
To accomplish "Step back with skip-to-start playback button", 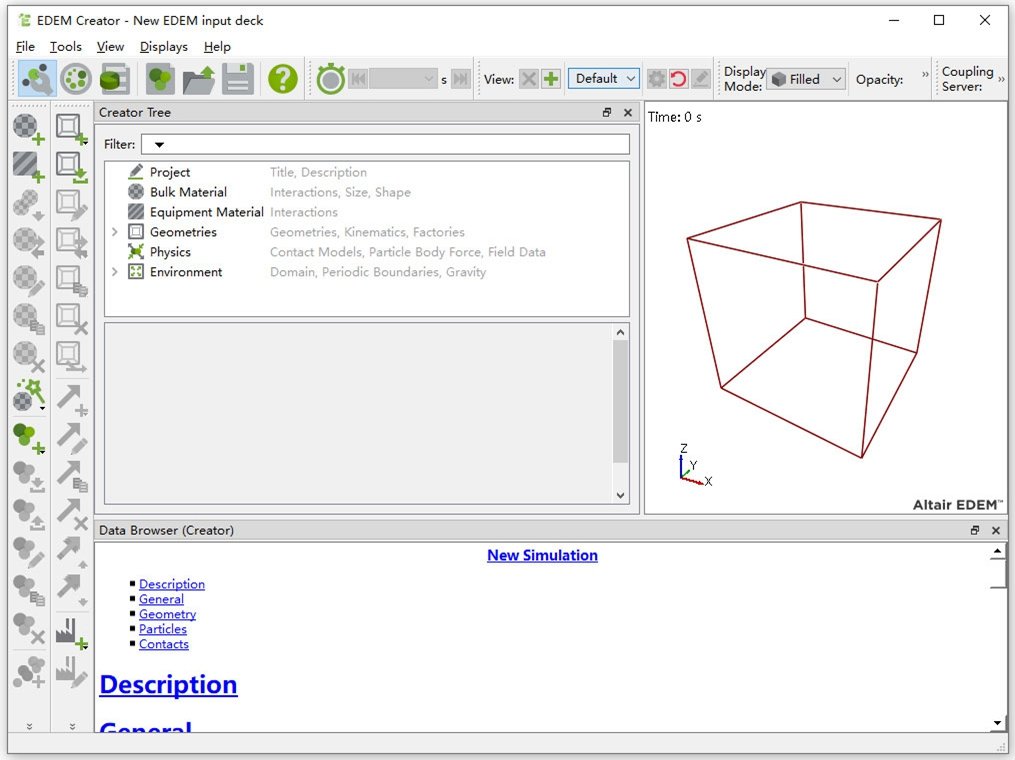I will point(358,79).
